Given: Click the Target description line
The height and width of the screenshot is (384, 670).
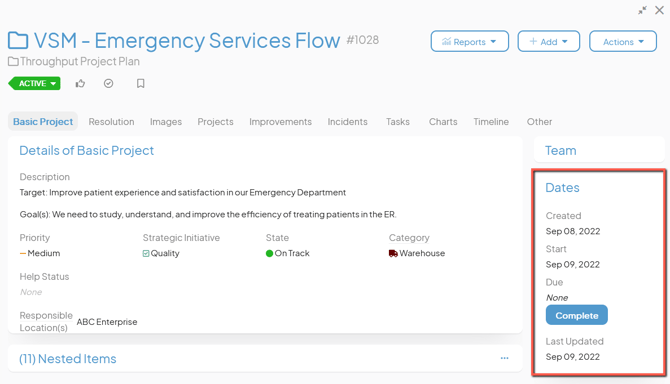Looking at the screenshot, I should pyautogui.click(x=182, y=193).
